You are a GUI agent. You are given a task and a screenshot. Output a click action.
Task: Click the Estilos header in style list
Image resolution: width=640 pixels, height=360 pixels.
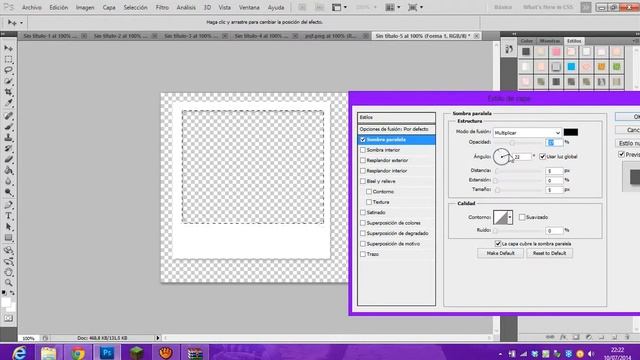click(x=396, y=118)
